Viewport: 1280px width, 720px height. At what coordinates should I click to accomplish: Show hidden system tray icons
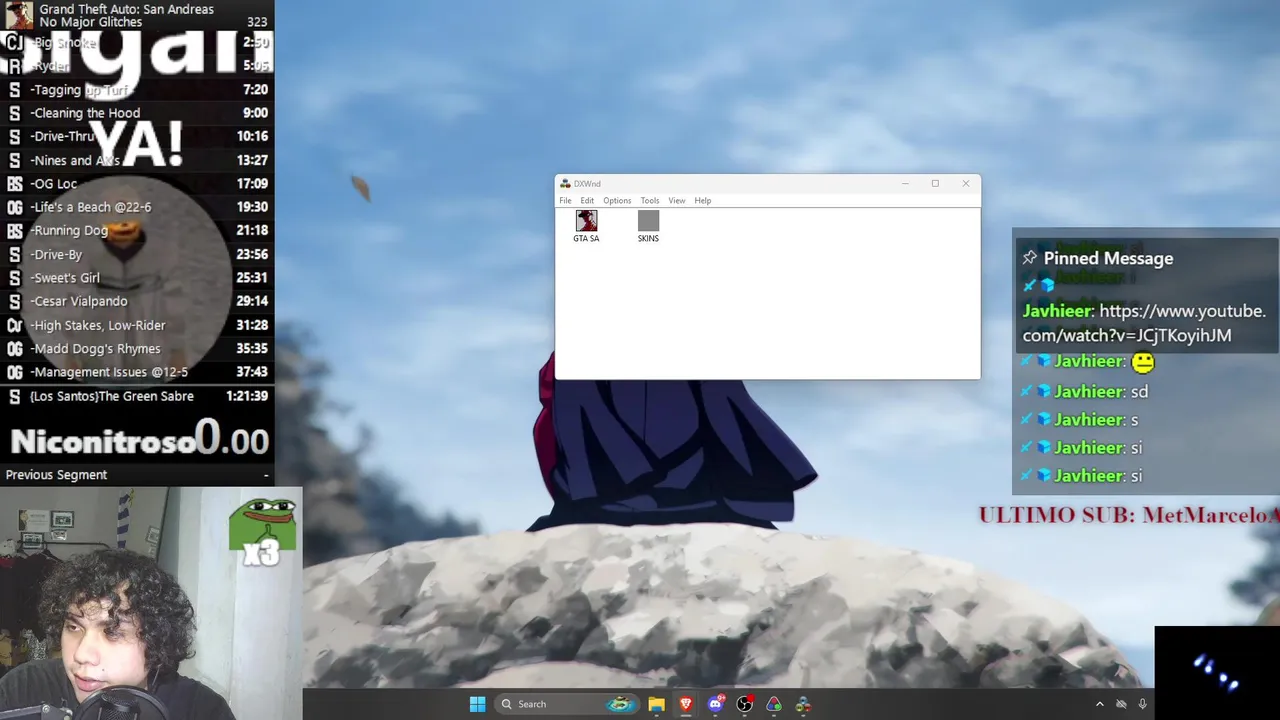coord(1100,704)
